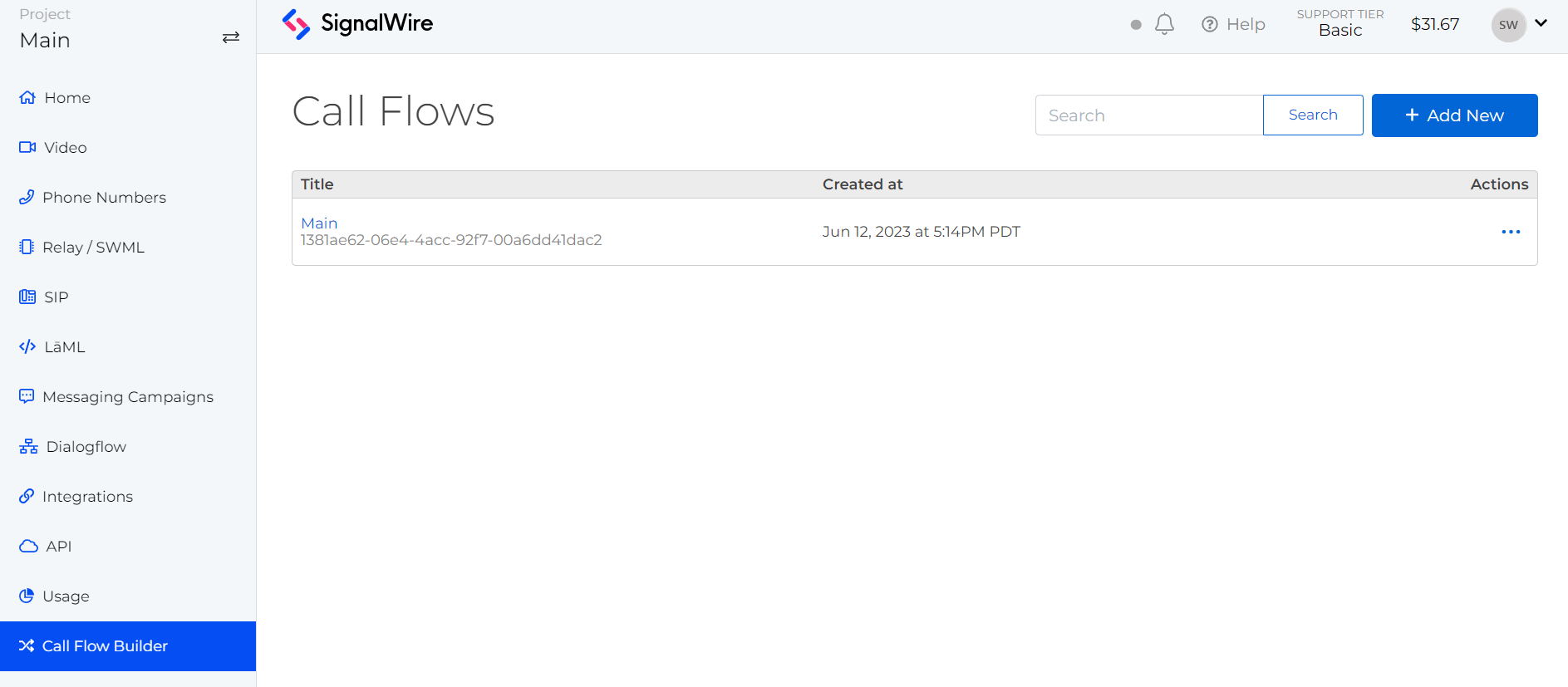Click the project switch arrows icon
This screenshot has height=687, width=1568.
[231, 37]
